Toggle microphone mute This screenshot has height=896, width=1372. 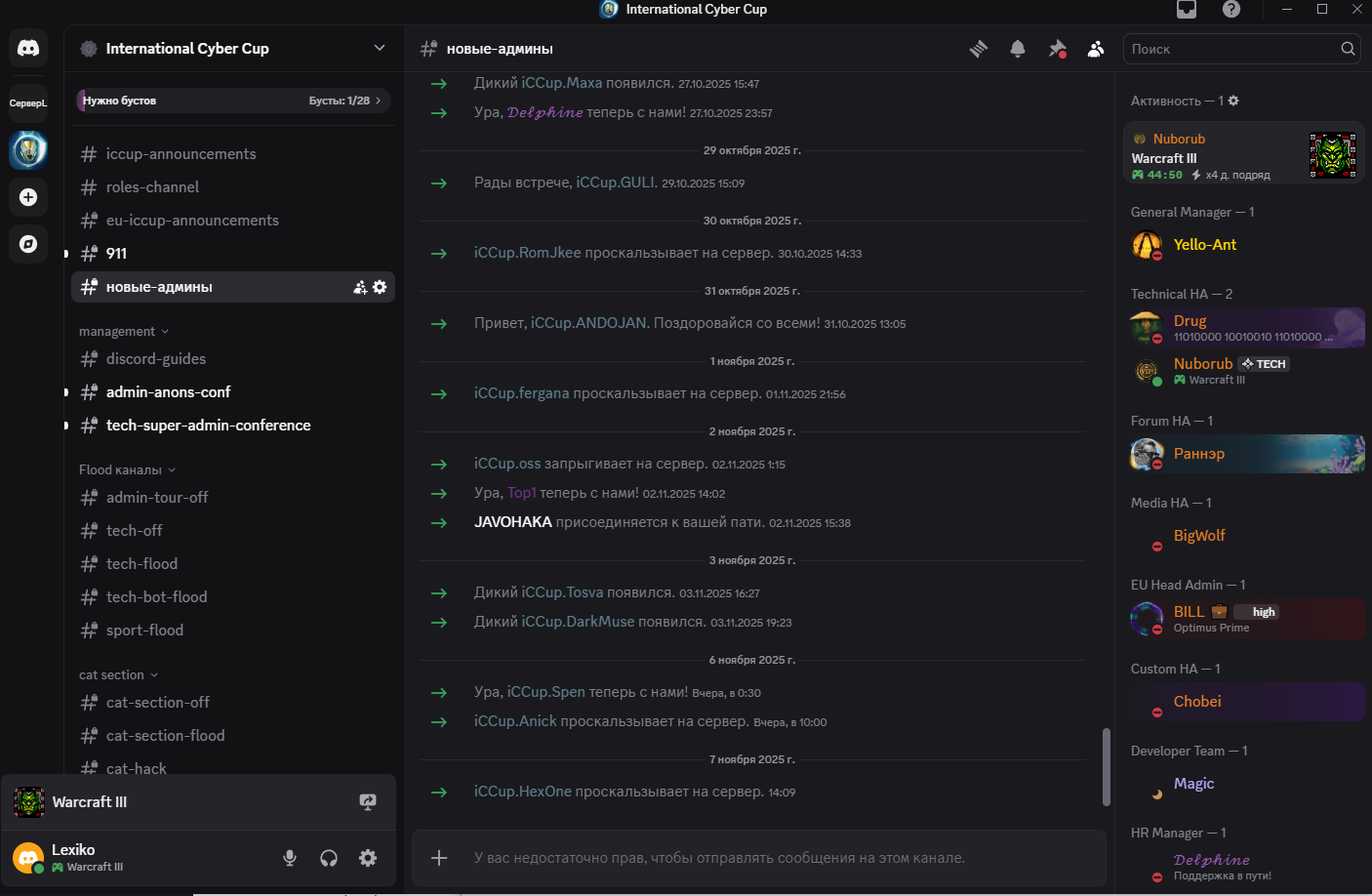[x=290, y=858]
